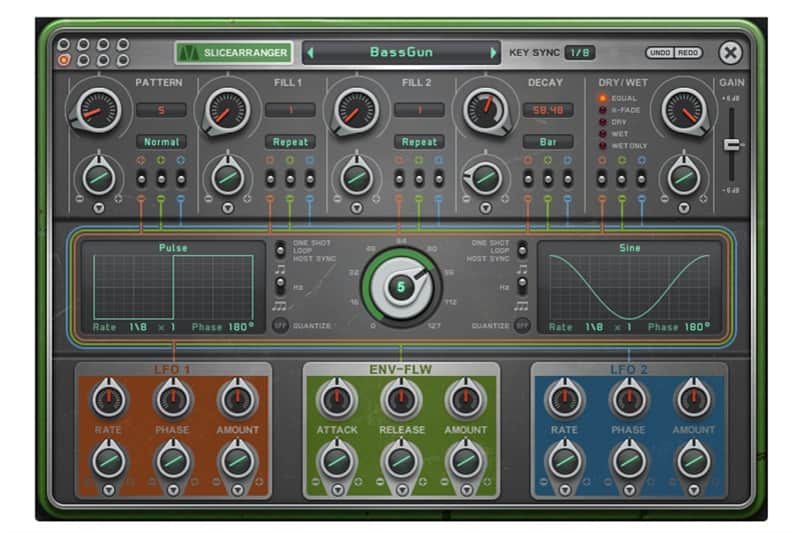Open the Decay Bar unit dropdown
Image resolution: width=800 pixels, height=533 pixels.
point(548,142)
